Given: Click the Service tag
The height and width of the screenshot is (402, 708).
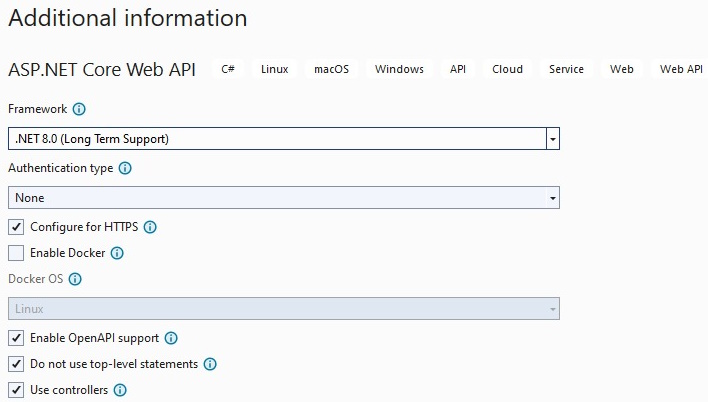Looking at the screenshot, I should 566,69.
